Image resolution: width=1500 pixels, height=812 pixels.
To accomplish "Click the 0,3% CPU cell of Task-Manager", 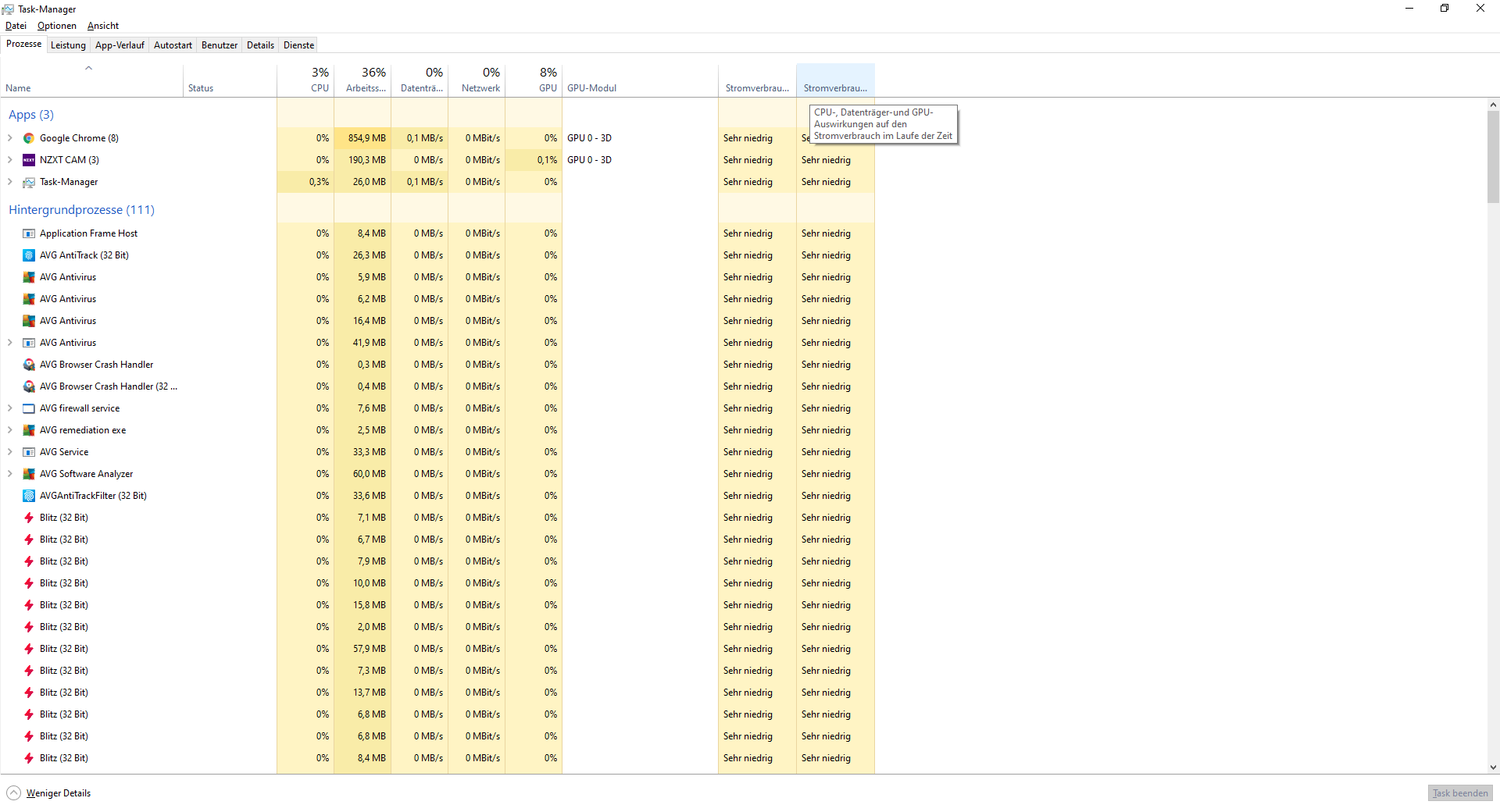I will coord(305,182).
